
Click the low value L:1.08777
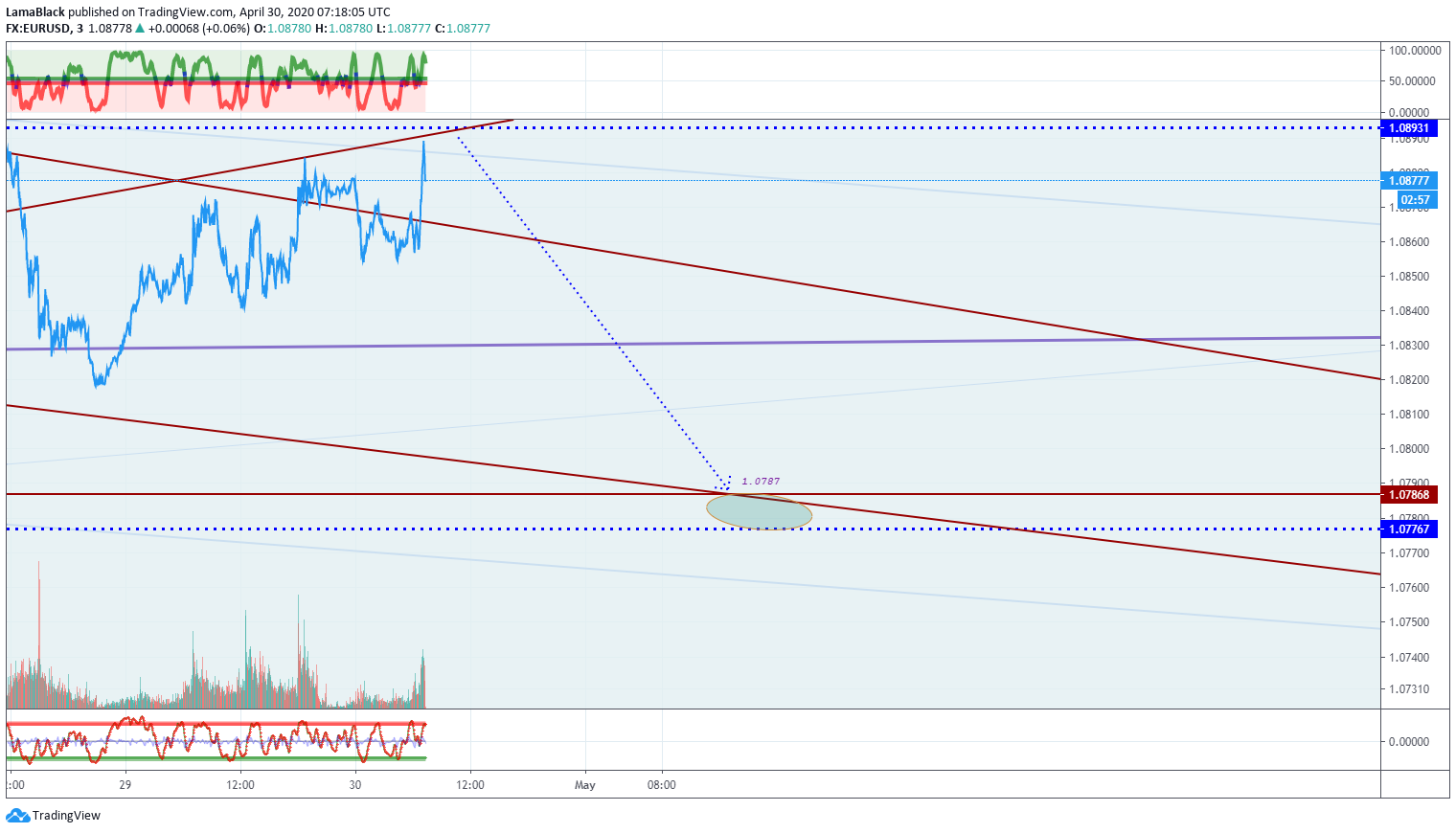point(404,29)
